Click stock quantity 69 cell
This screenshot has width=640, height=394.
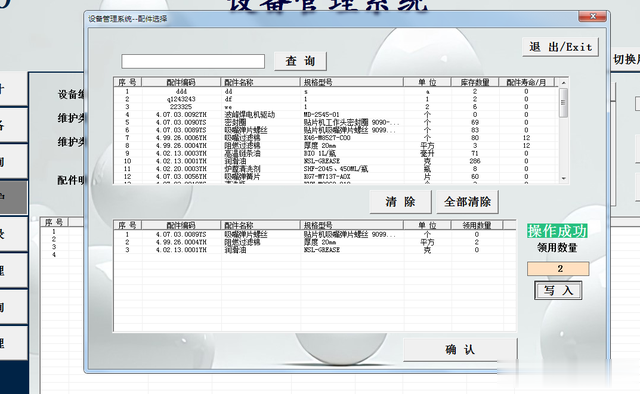[475, 122]
